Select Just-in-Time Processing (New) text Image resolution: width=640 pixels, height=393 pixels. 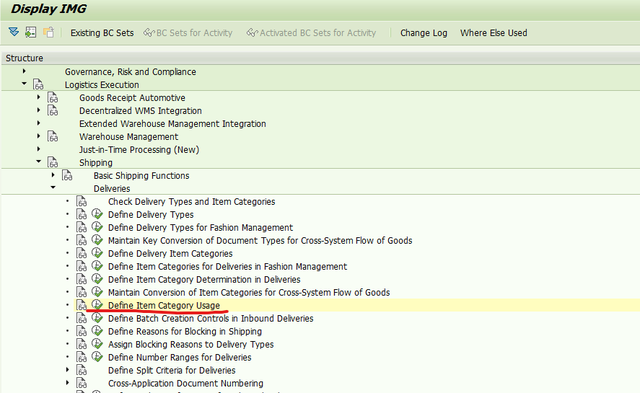pos(139,150)
